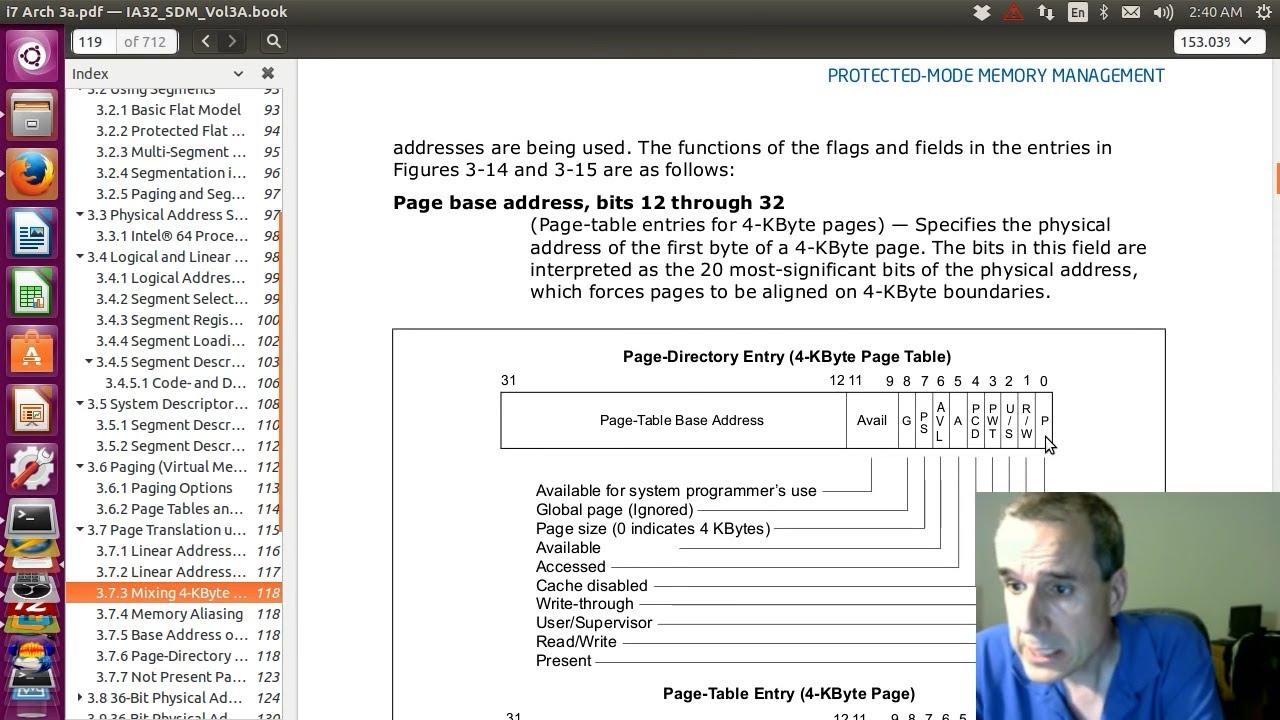Collapse the 3.7 Page Translation section
The image size is (1280, 720).
(80, 530)
